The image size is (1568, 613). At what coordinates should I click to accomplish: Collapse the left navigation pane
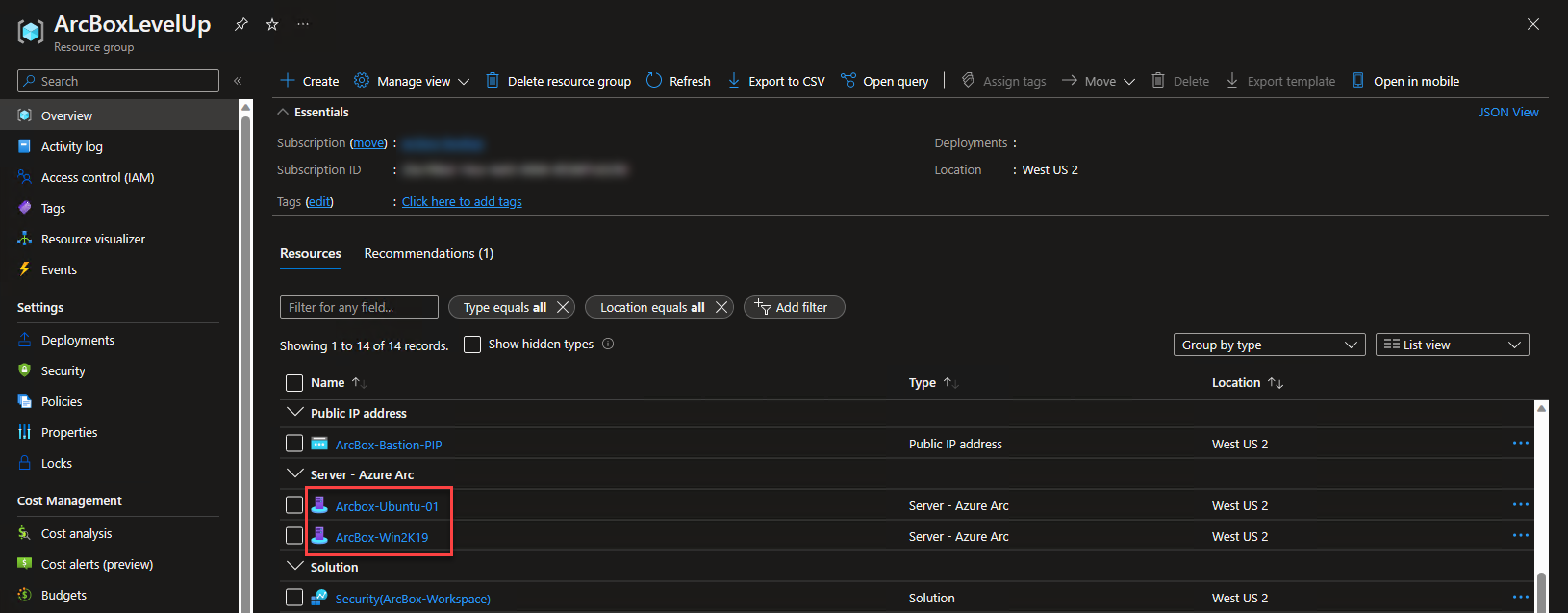click(238, 81)
